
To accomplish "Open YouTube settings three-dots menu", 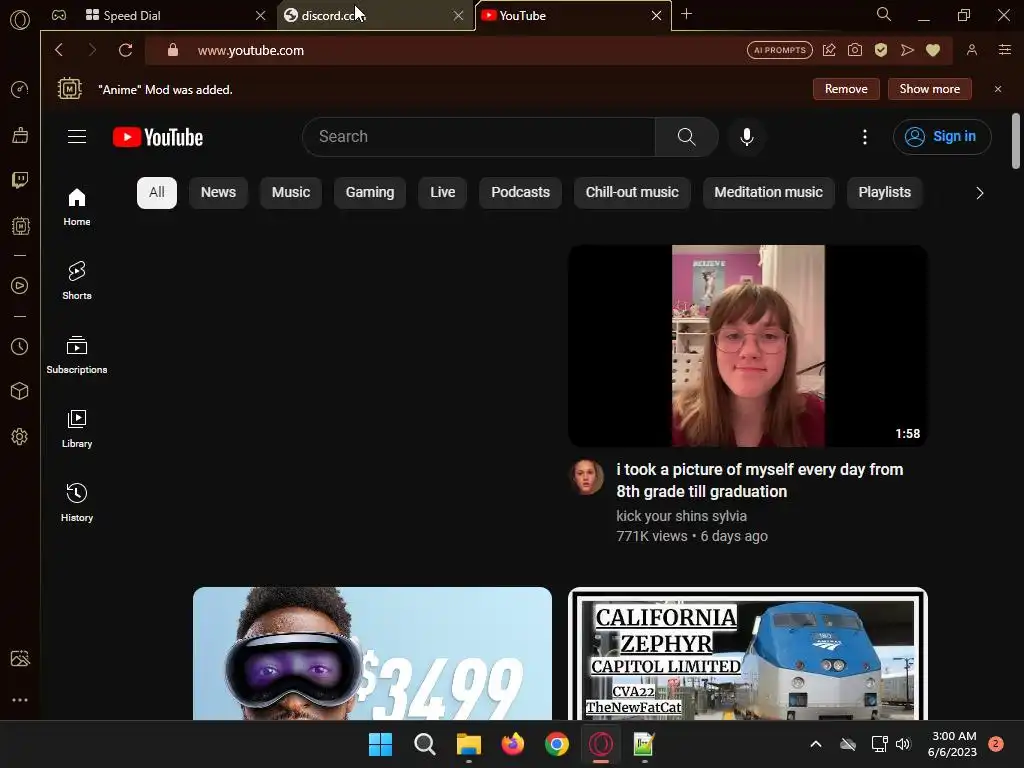I will click(865, 136).
